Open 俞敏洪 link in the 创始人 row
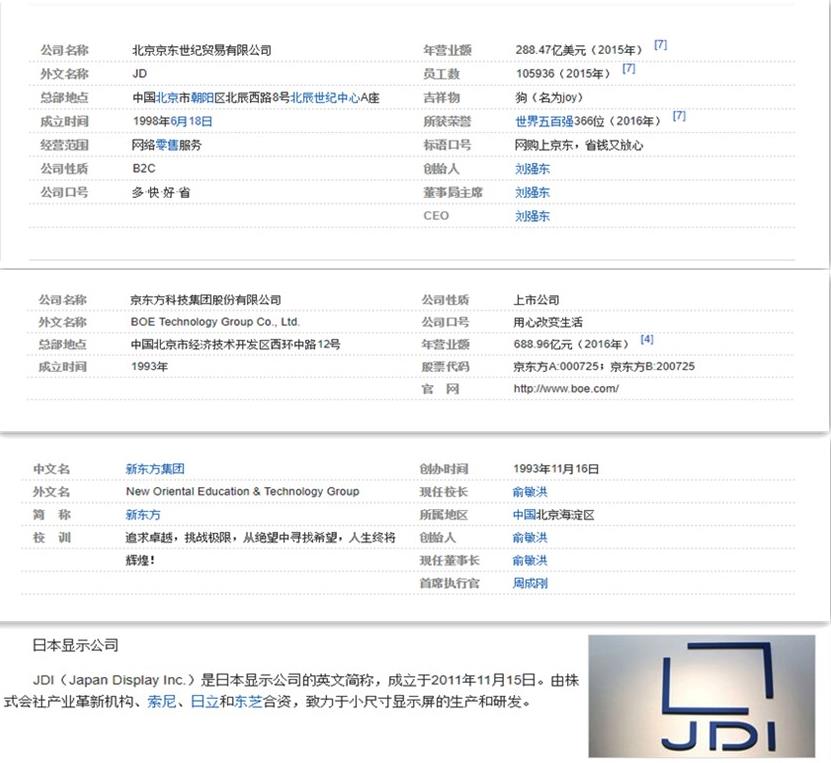The height and width of the screenshot is (763, 831). coord(529,537)
